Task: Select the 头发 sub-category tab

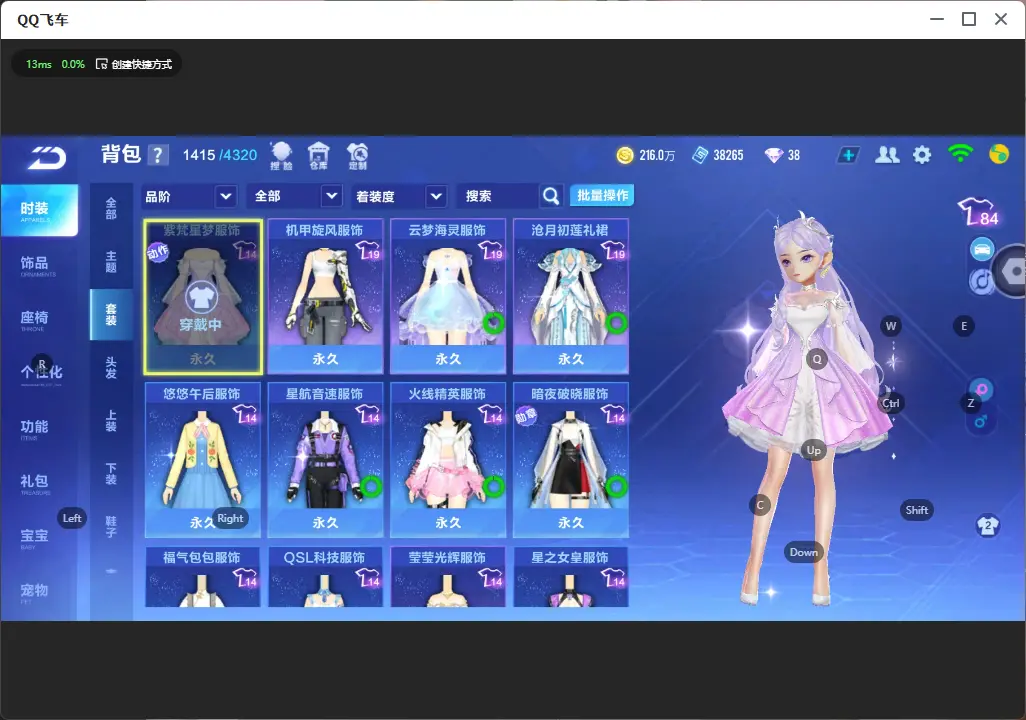Action: [x=111, y=368]
